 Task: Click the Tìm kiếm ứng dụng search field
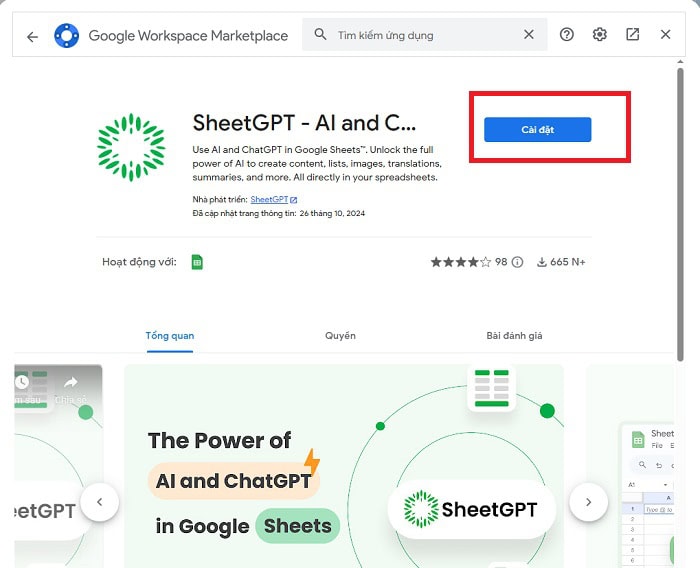coord(425,35)
